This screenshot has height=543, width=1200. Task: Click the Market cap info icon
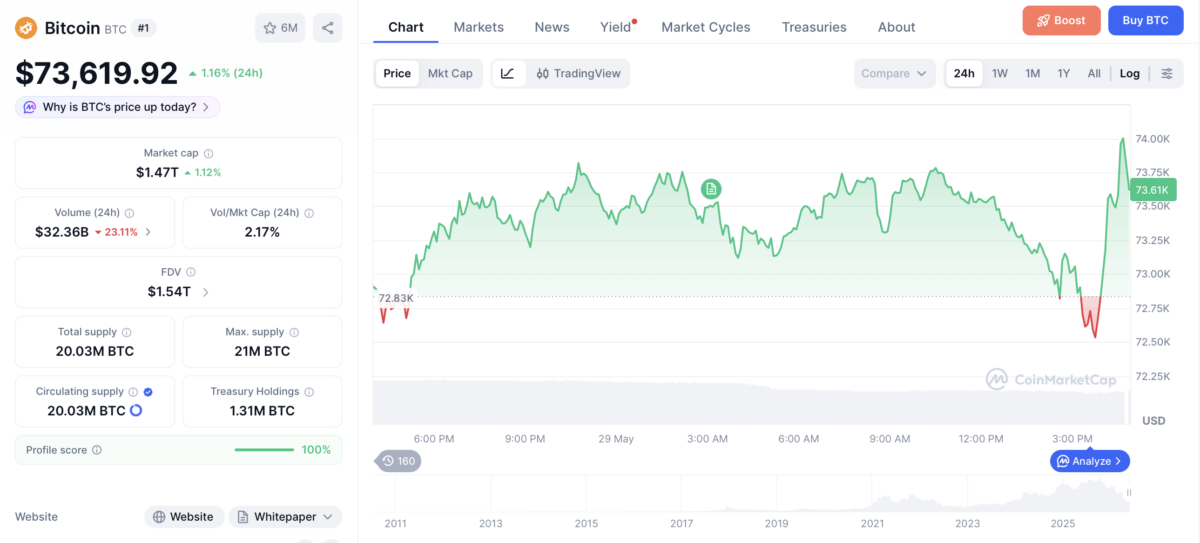(208, 153)
